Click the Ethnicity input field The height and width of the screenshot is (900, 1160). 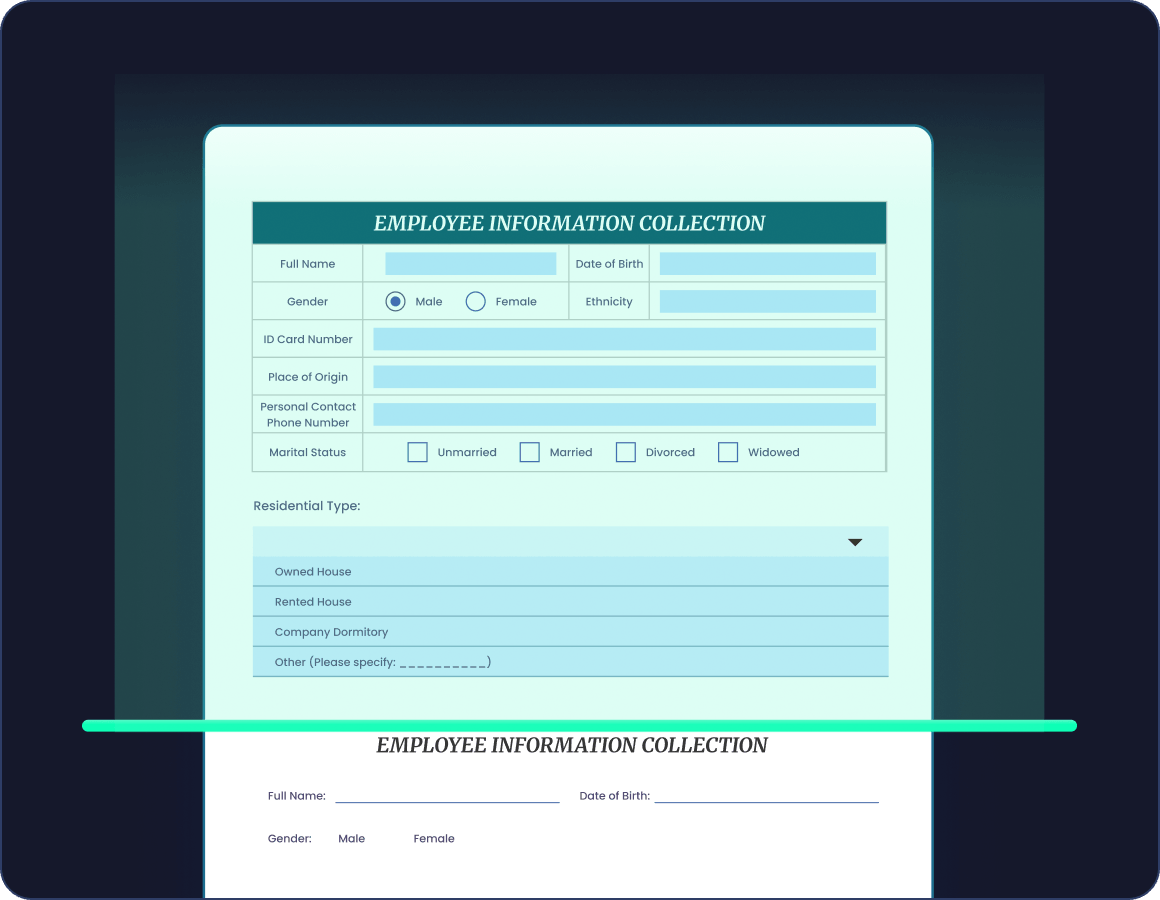pyautogui.click(x=768, y=301)
